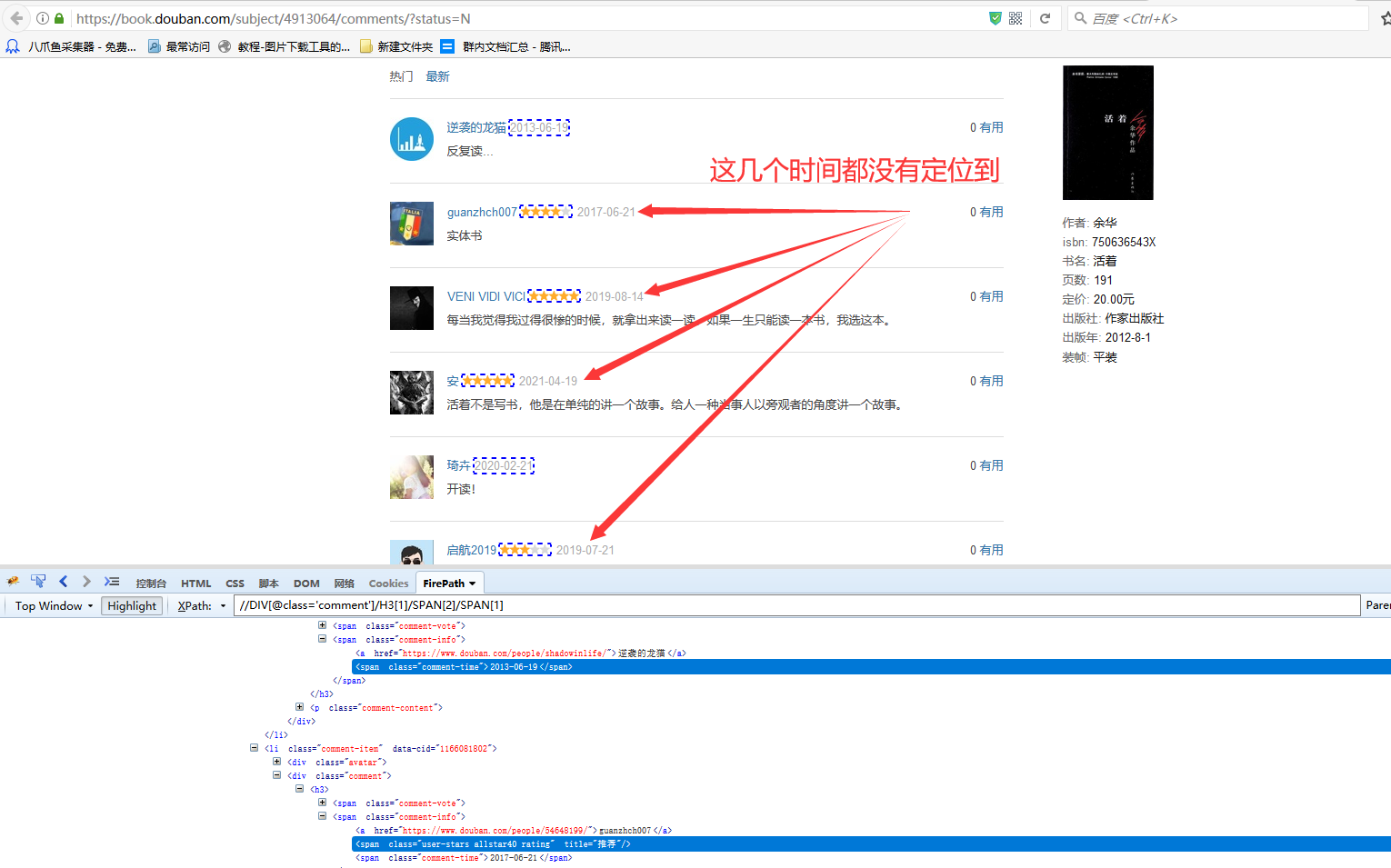The image size is (1391, 868).
Task: Open 群内文档汇总 bookmark
Action: point(505,46)
